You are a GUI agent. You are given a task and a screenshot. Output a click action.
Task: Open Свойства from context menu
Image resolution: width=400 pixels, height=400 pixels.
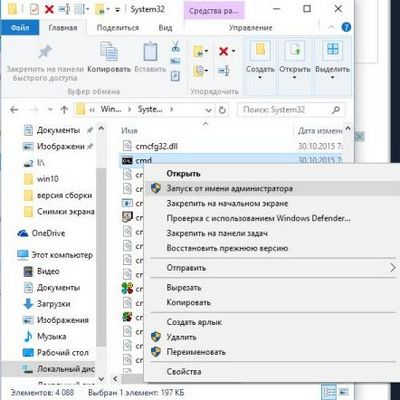(271, 372)
